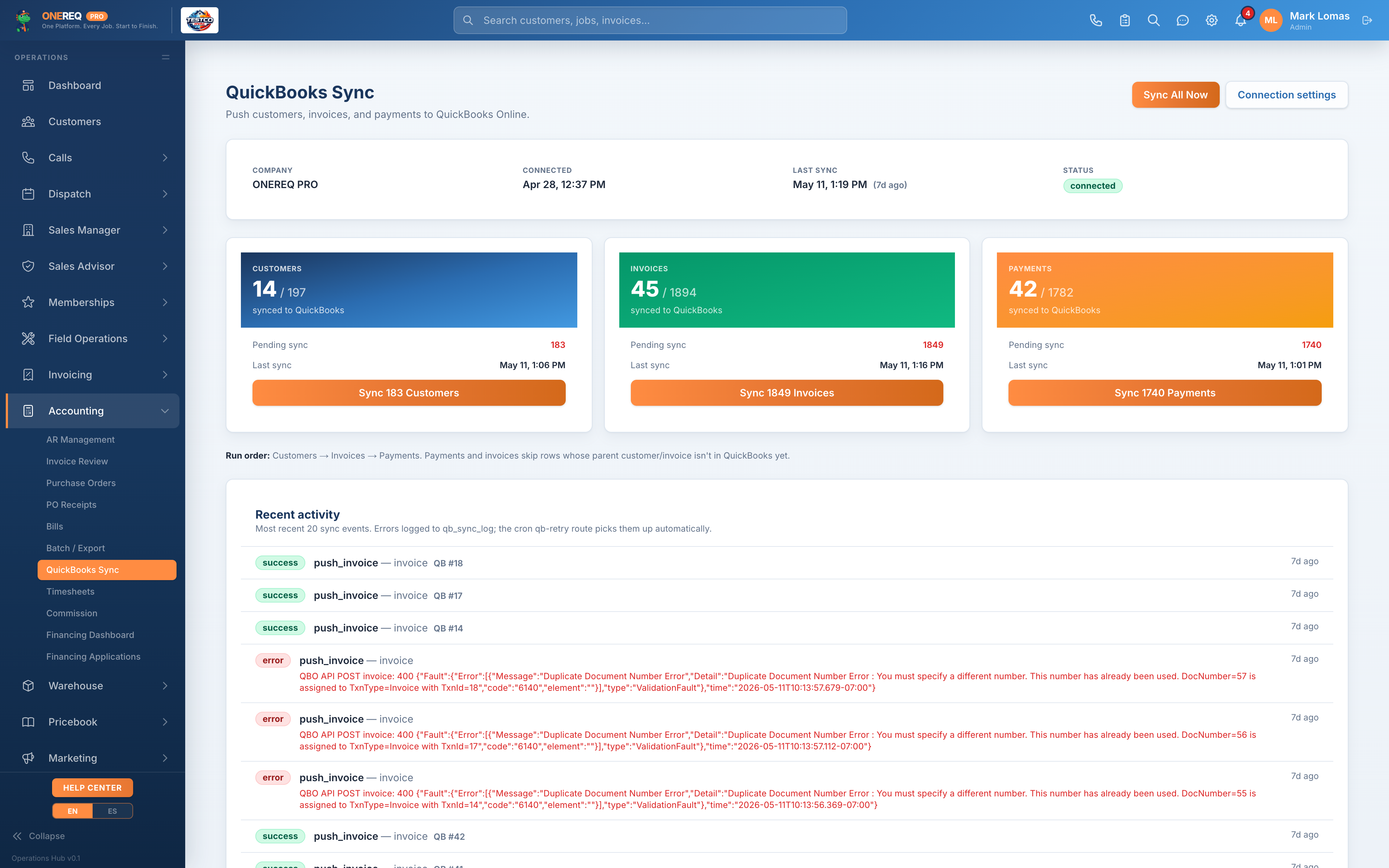Click the Dashboard sidebar icon
Screen dimensions: 1389x868
(x=28, y=86)
